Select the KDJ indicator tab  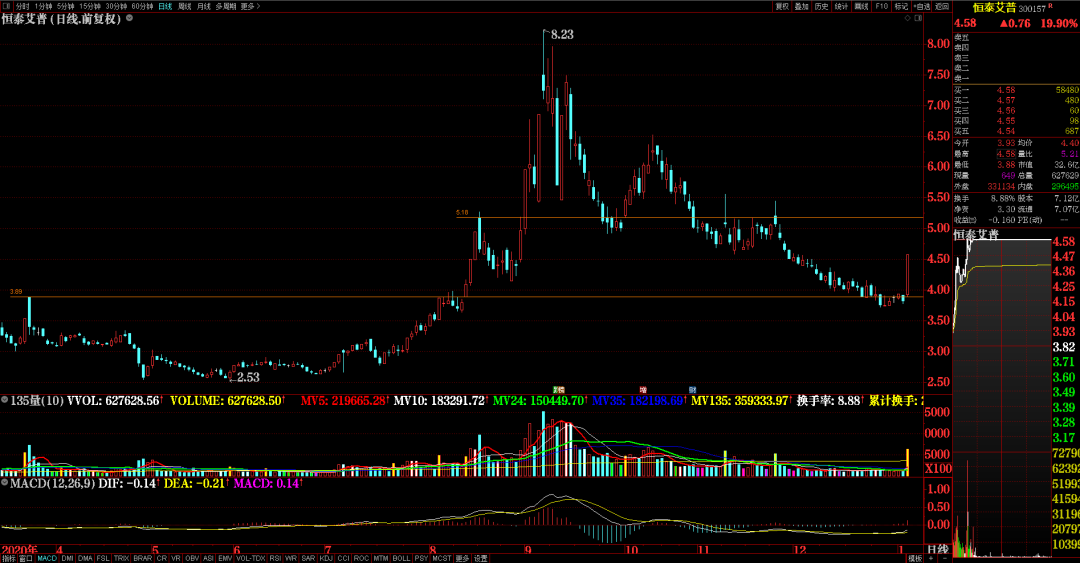click(x=326, y=558)
